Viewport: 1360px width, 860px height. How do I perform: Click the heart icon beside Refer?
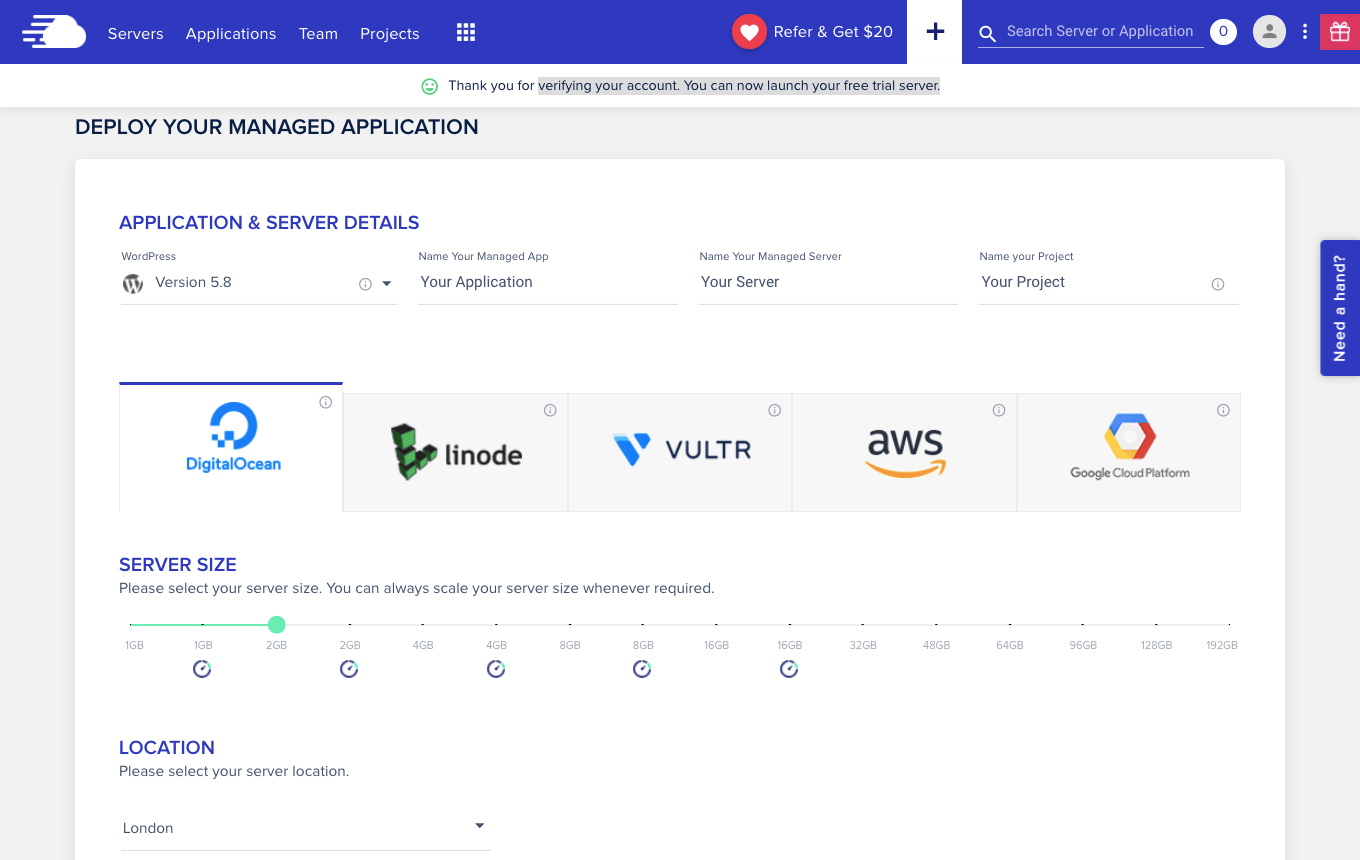(749, 32)
